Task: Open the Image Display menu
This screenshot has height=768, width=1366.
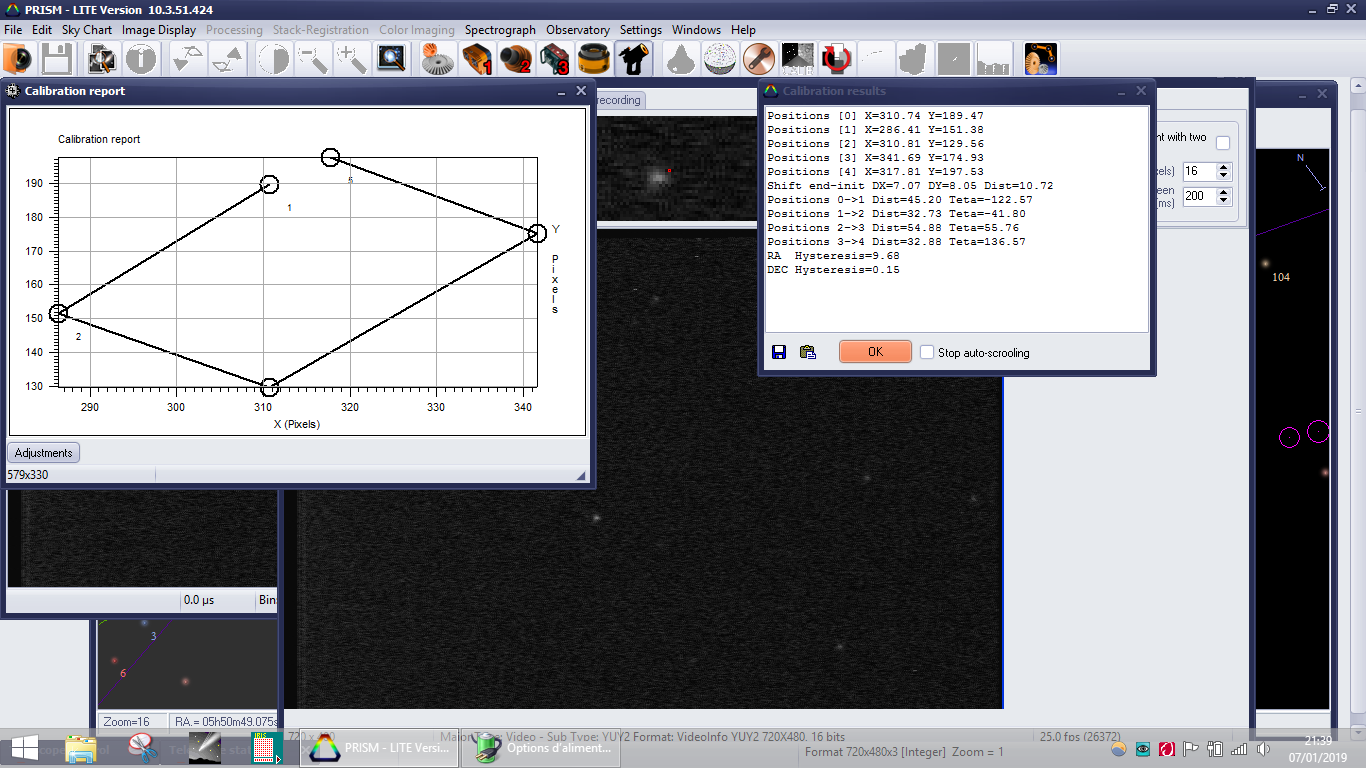Action: [x=159, y=30]
